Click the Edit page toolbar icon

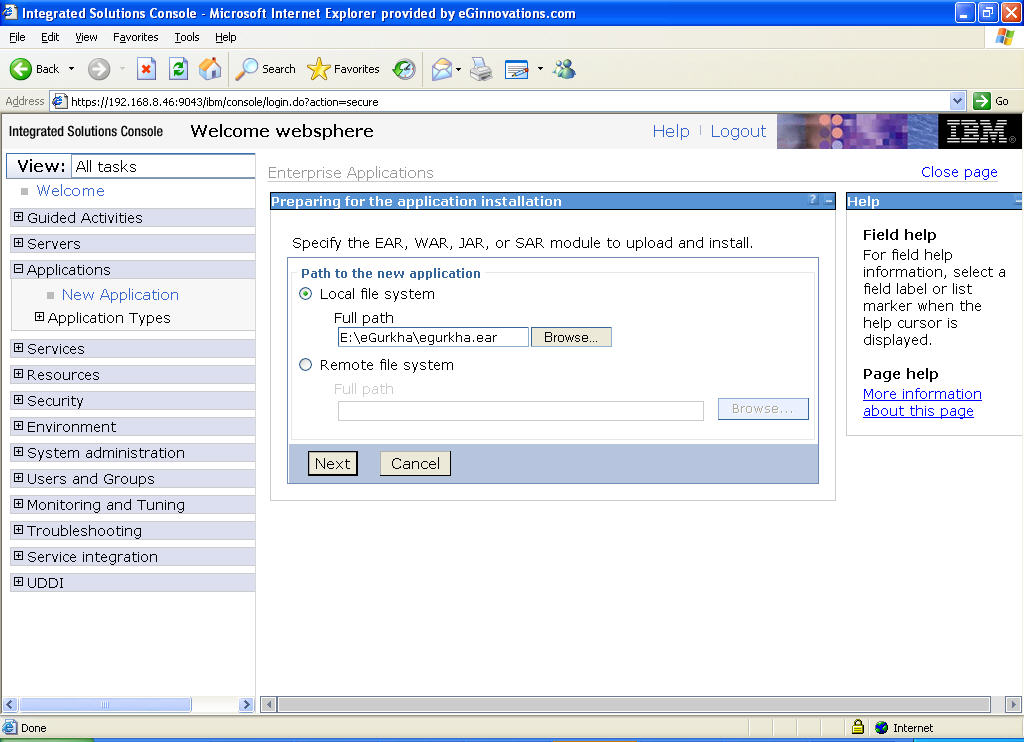[517, 69]
